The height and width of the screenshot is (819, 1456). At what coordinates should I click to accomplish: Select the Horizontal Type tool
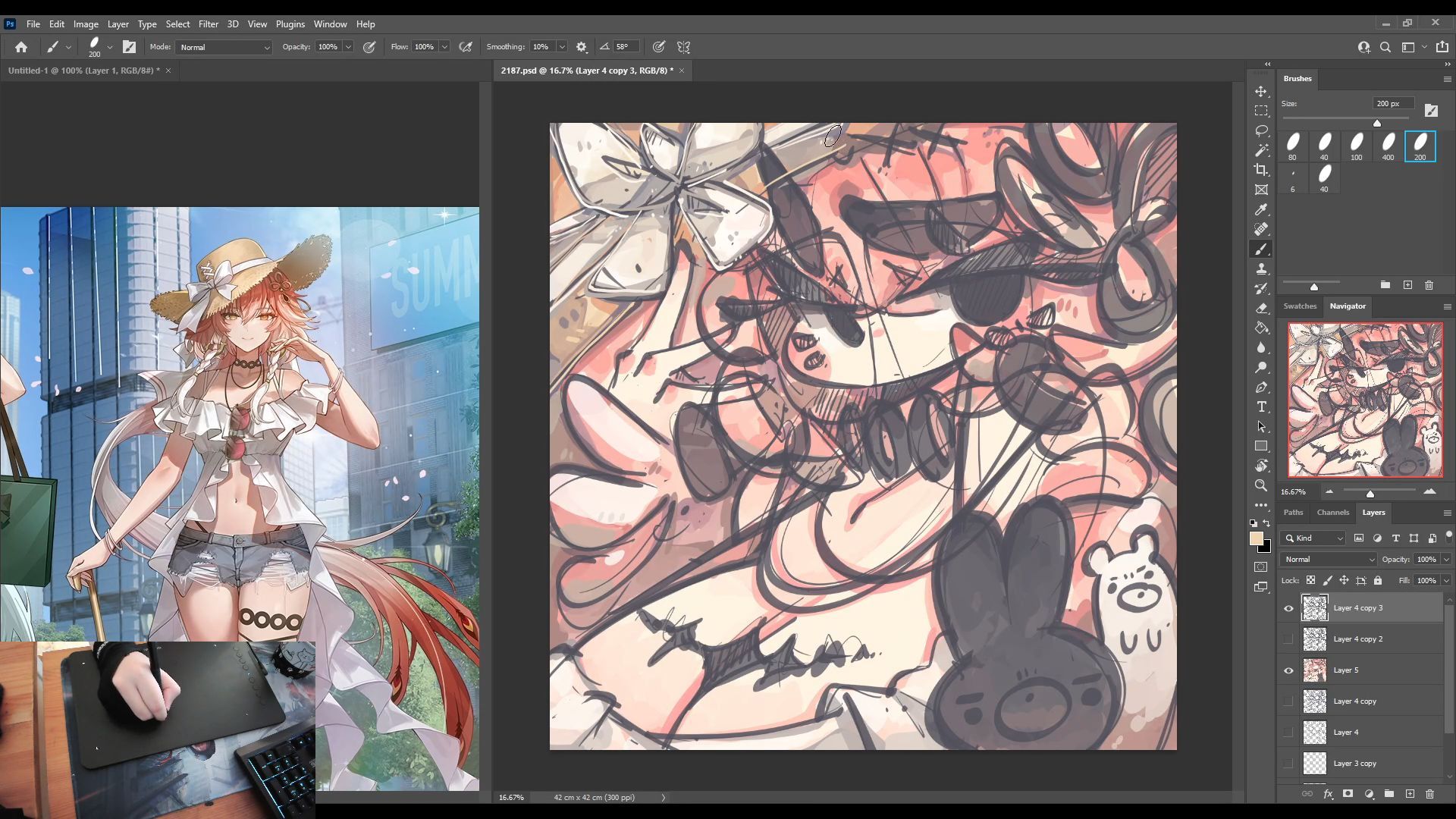click(1261, 406)
